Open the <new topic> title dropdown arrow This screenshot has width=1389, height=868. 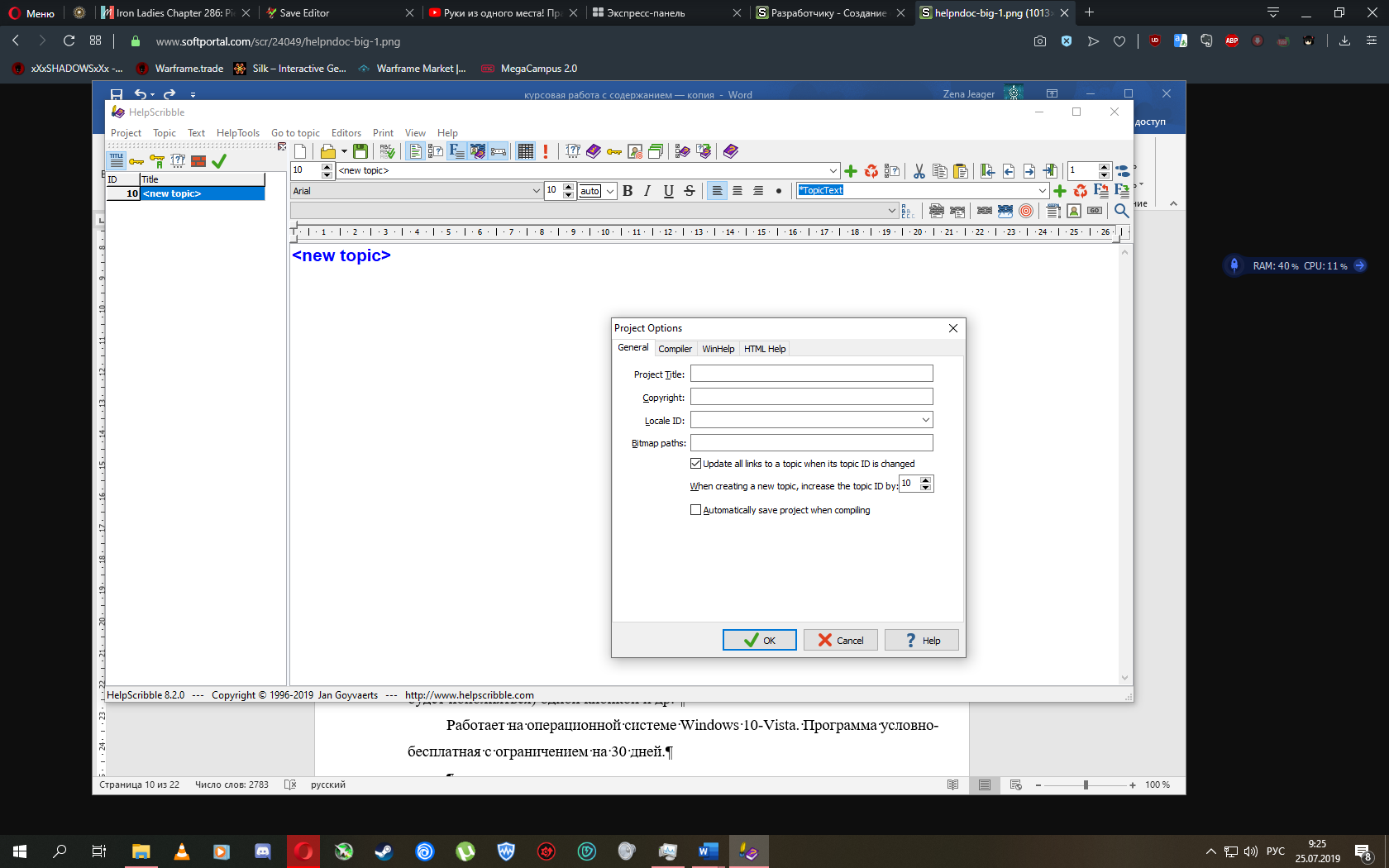coord(833,171)
